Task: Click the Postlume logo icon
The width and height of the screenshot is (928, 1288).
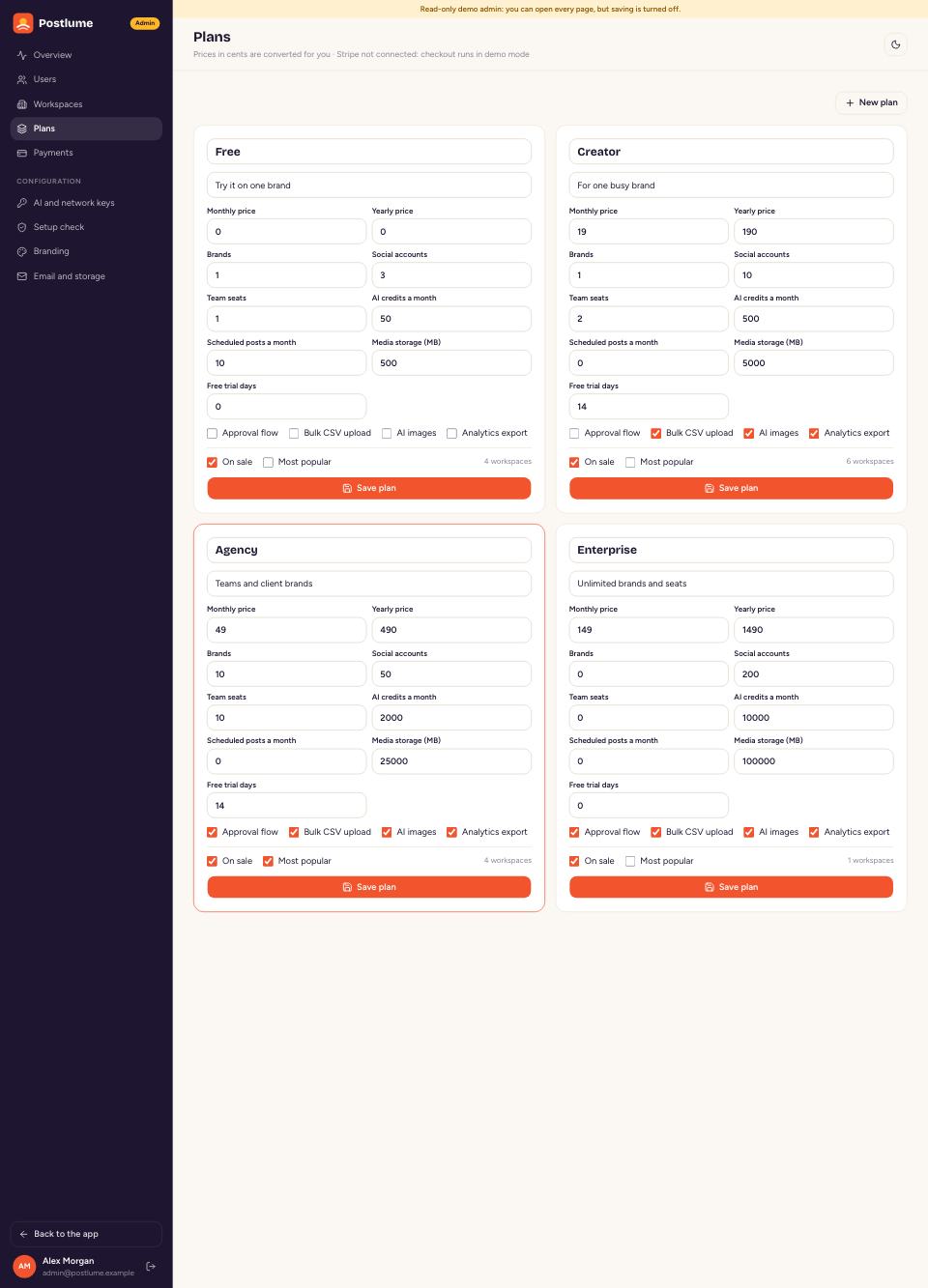Action: point(23,23)
